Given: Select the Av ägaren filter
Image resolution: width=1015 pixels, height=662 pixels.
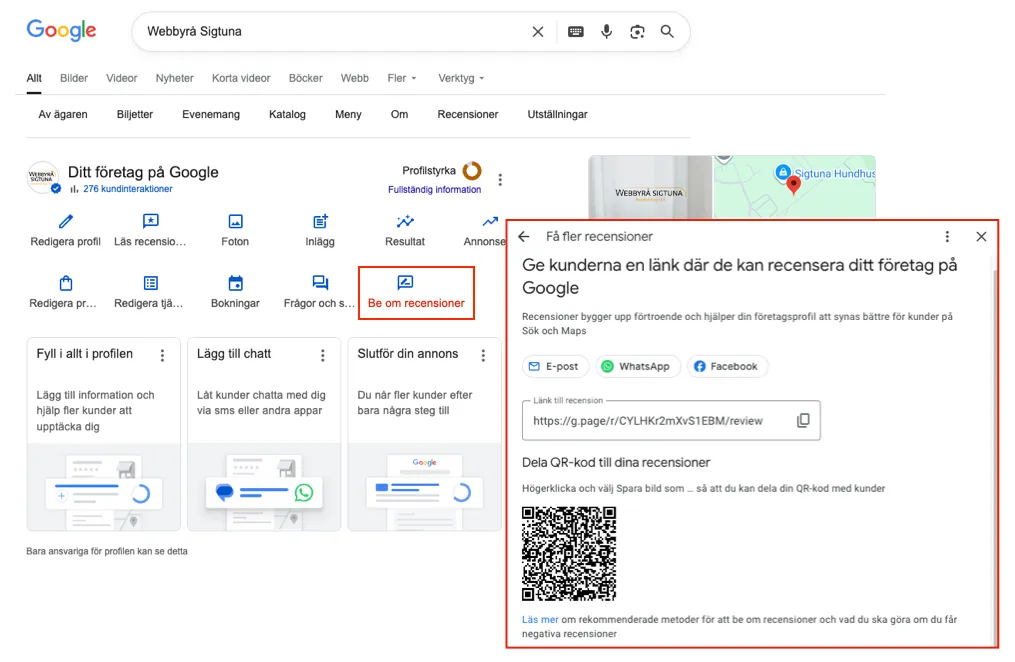Looking at the screenshot, I should pyautogui.click(x=63, y=115).
